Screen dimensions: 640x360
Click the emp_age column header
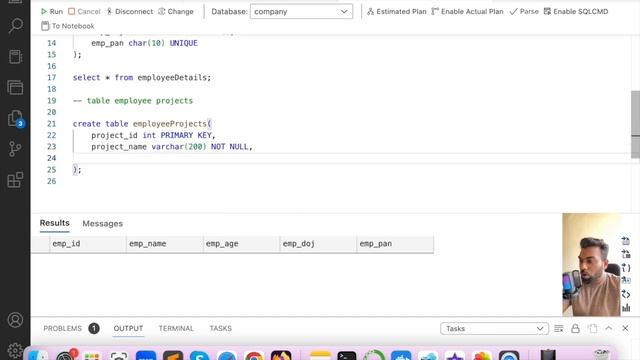(x=241, y=244)
